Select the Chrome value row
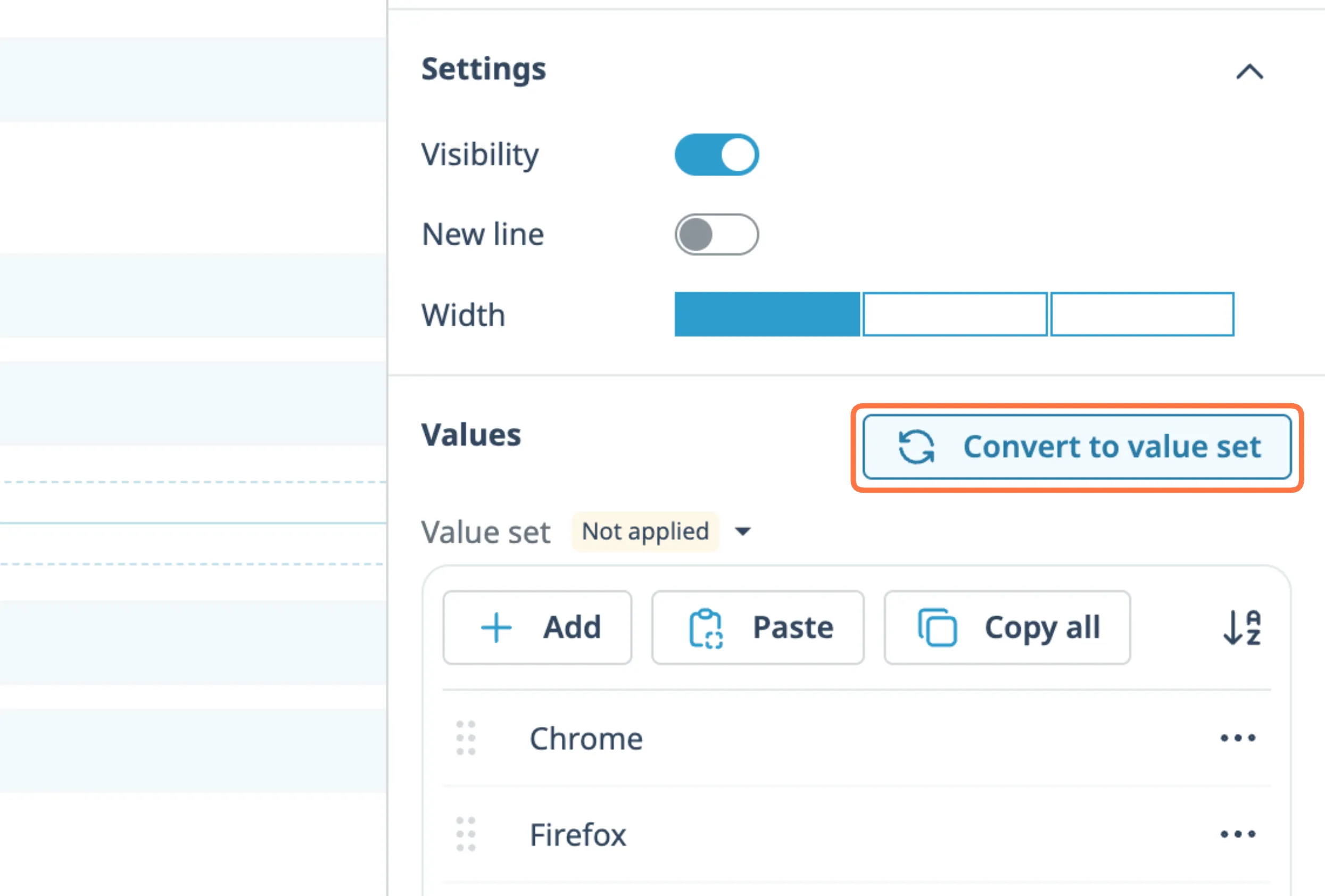 (x=586, y=738)
